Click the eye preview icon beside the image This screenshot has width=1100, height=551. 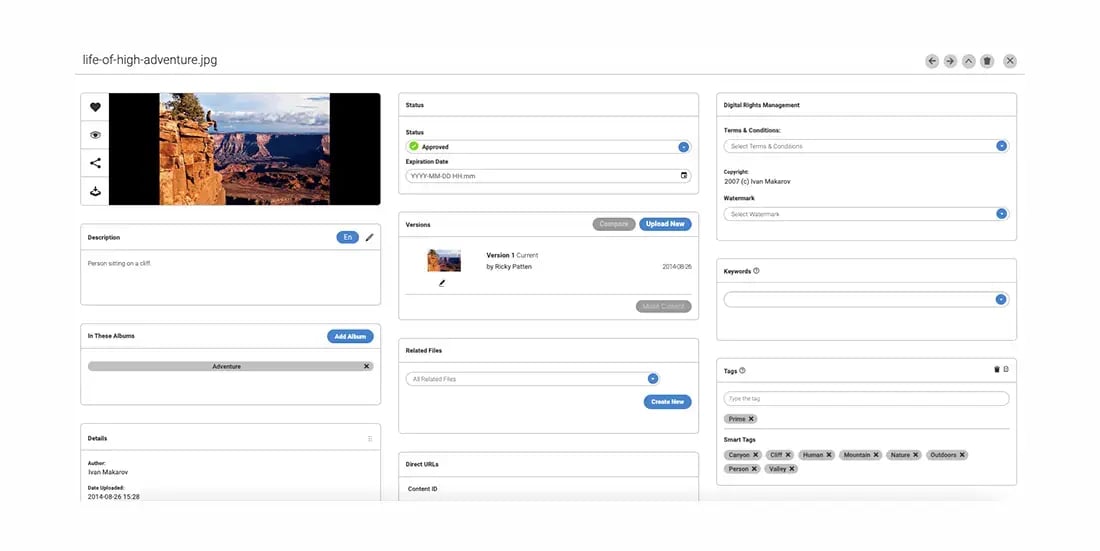pos(95,135)
